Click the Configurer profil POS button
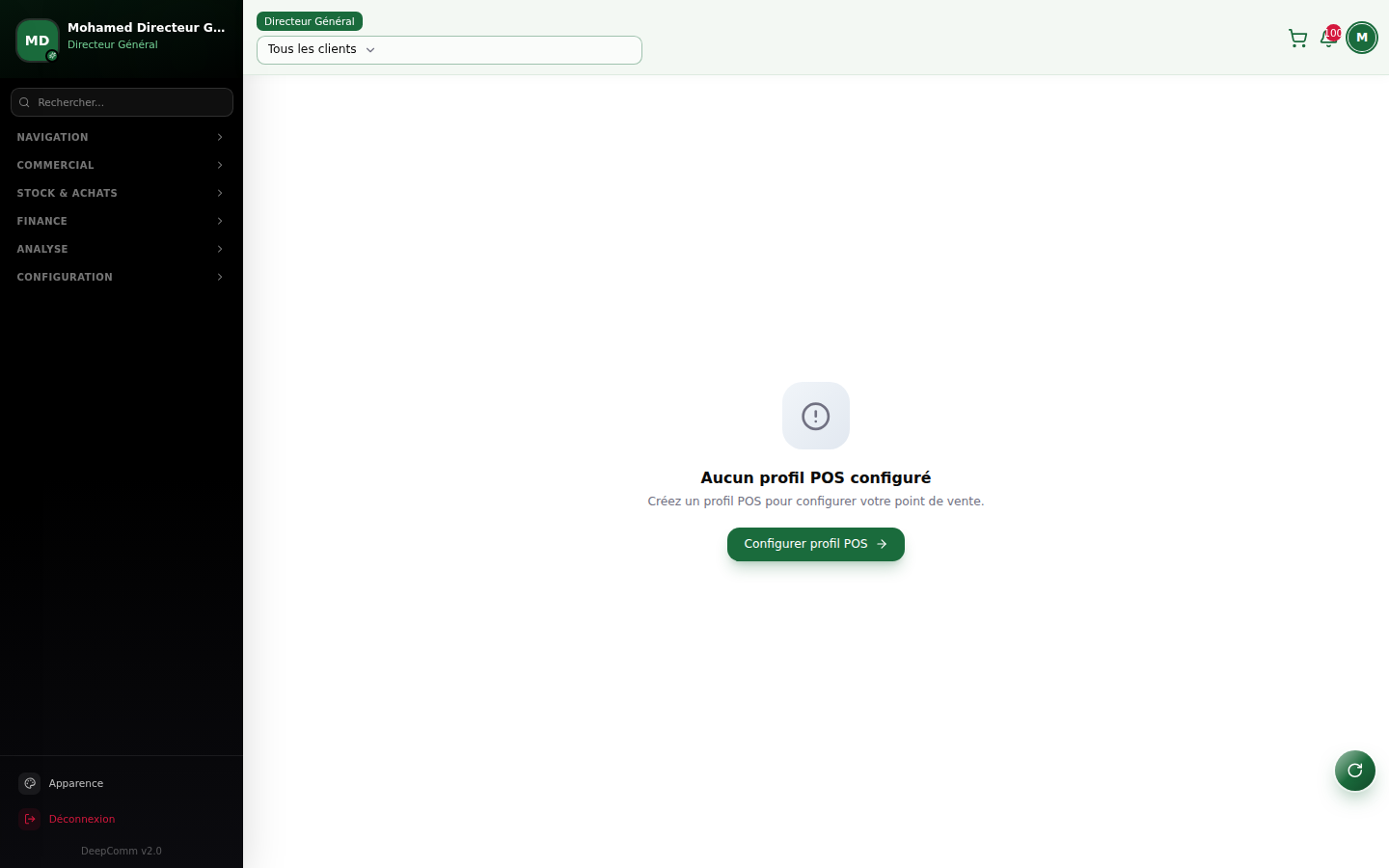This screenshot has width=1389, height=868. 816,544
